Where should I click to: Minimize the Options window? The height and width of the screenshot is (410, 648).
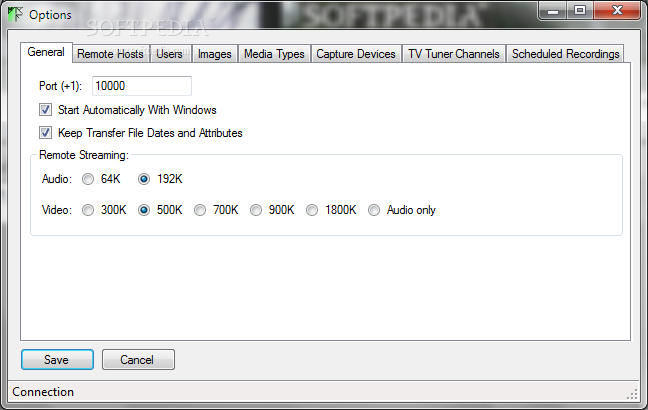click(553, 11)
